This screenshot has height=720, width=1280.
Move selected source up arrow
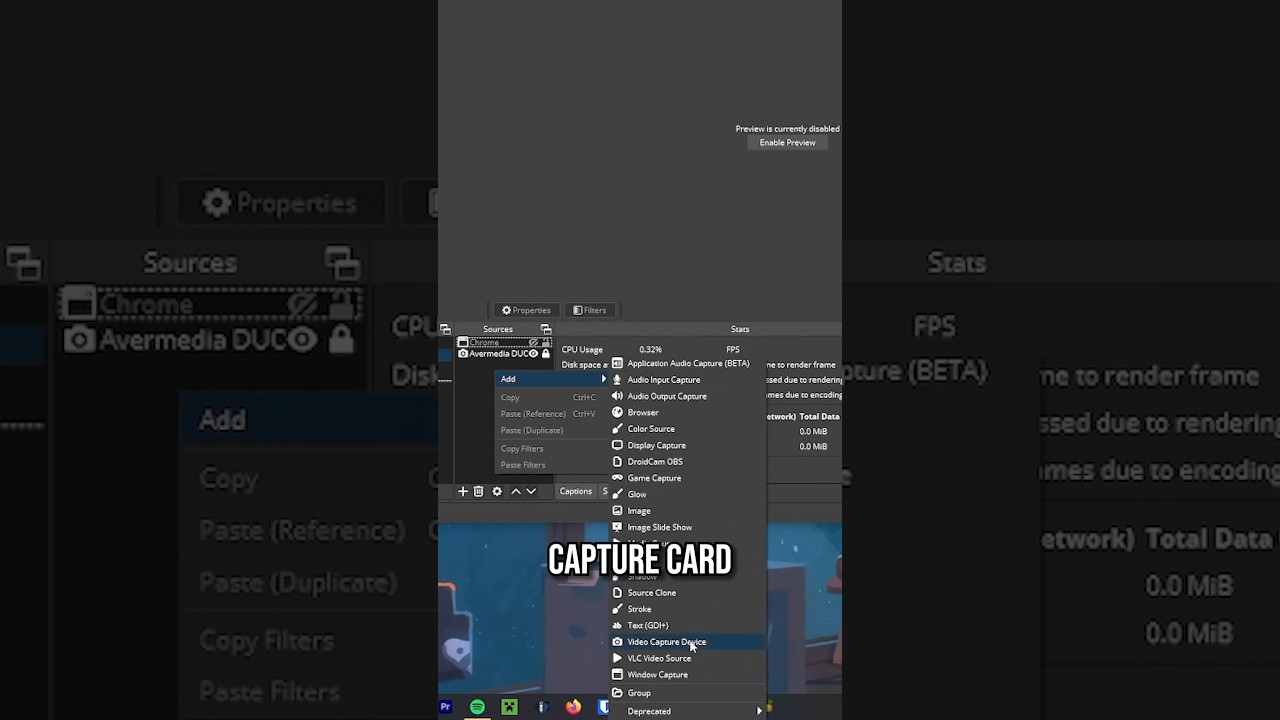(516, 491)
